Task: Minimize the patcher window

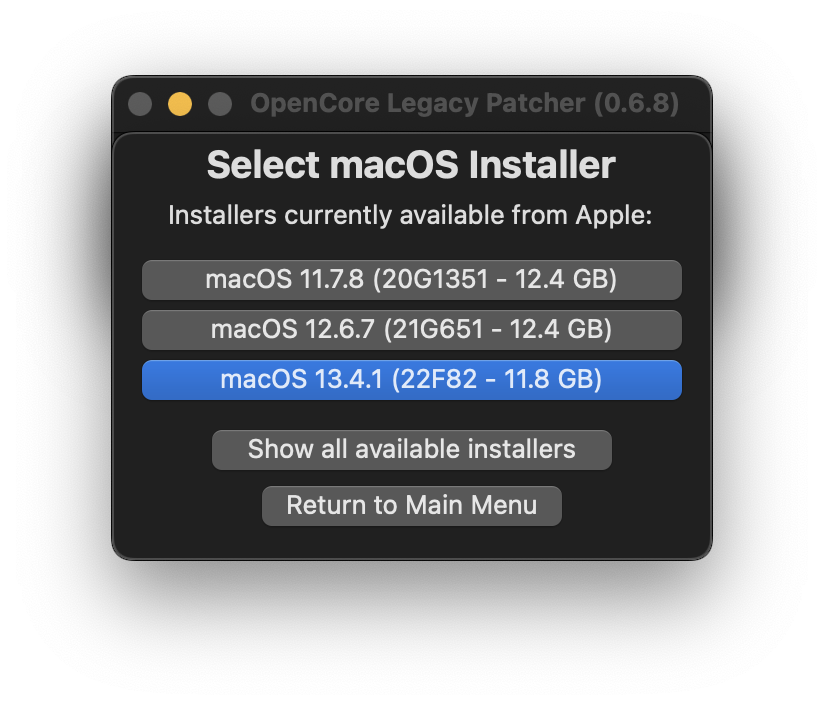Action: [180, 103]
